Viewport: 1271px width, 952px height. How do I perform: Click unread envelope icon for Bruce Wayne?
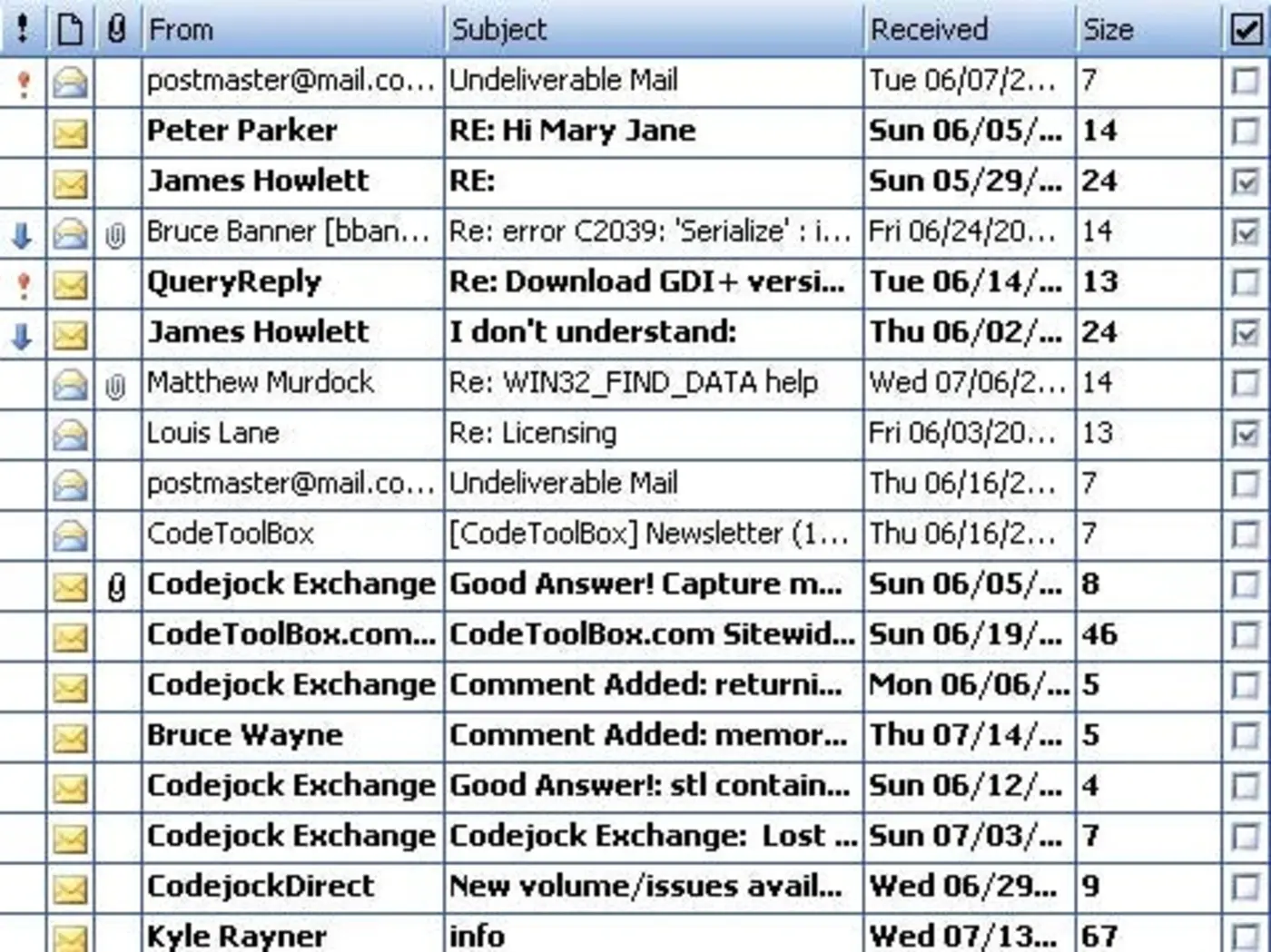(x=70, y=739)
